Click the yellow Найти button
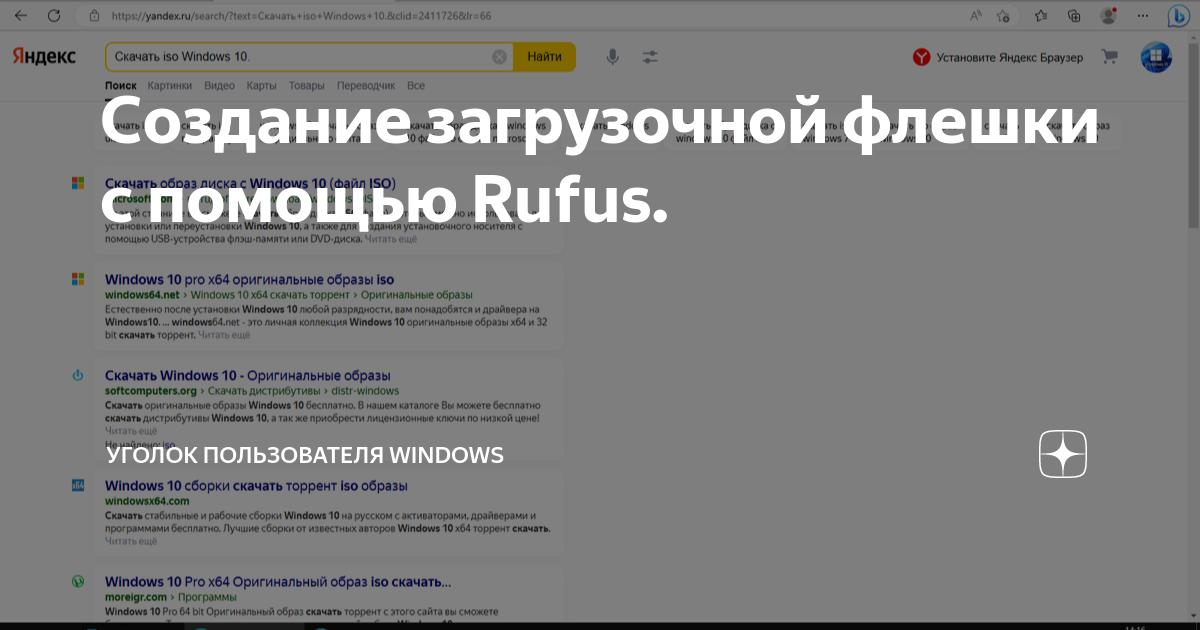Image resolution: width=1200 pixels, height=630 pixels. point(544,57)
